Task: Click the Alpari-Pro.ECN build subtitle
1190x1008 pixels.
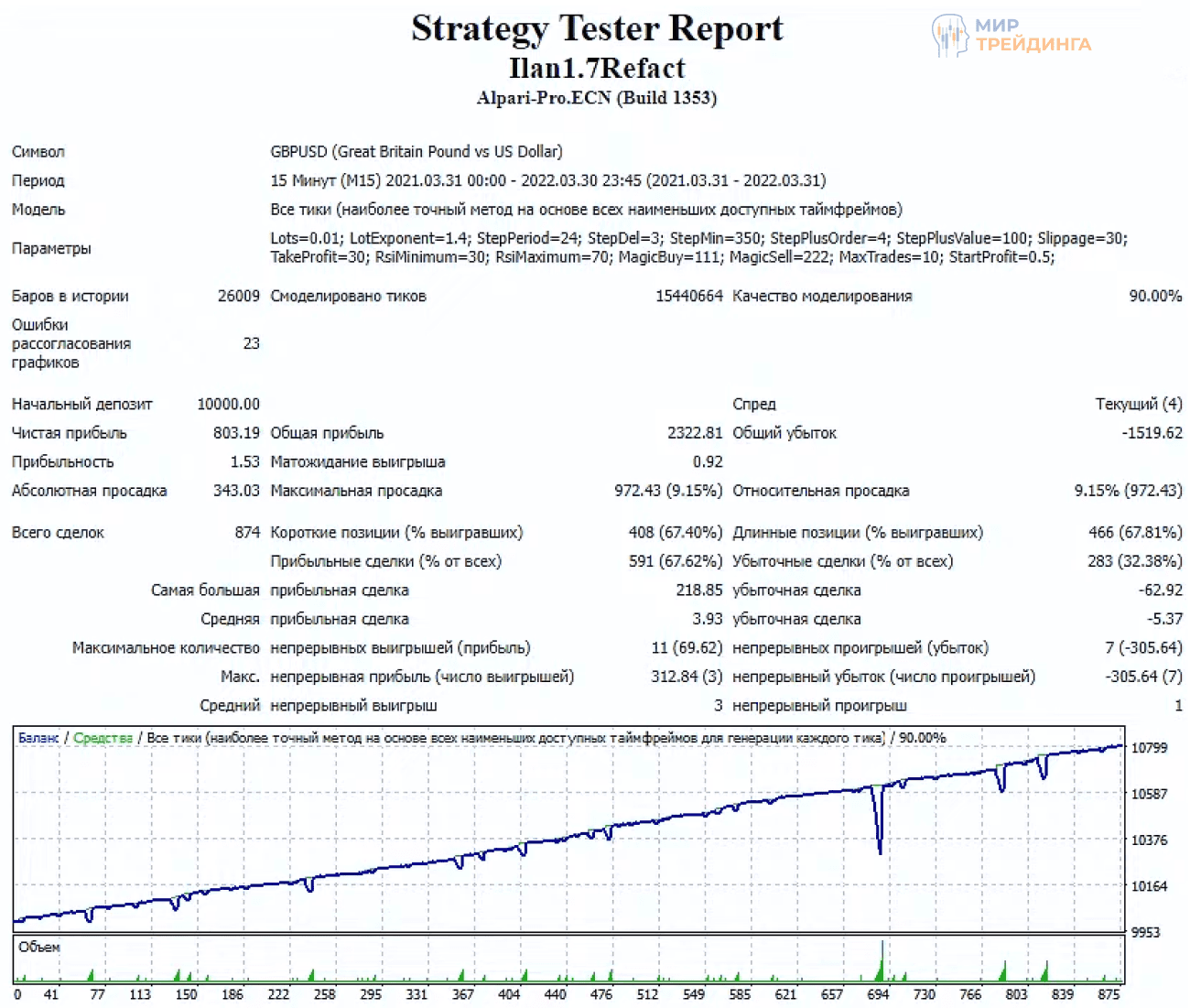Action: tap(597, 98)
